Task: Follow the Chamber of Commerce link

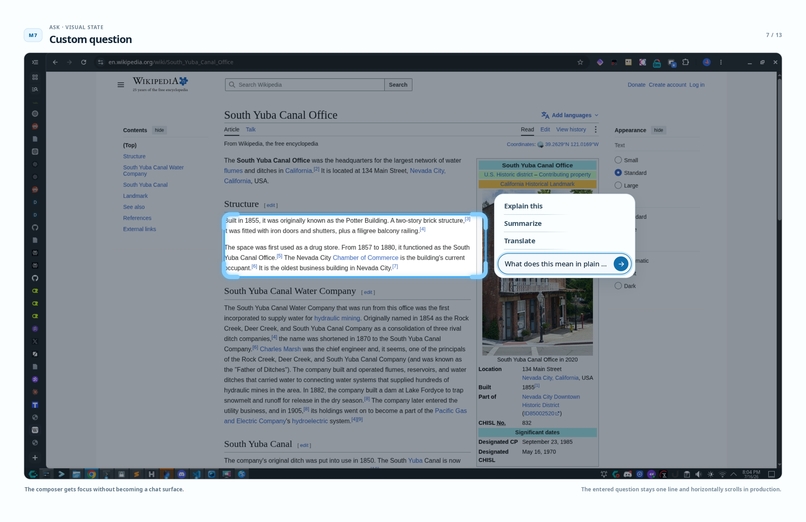Action: pos(365,257)
